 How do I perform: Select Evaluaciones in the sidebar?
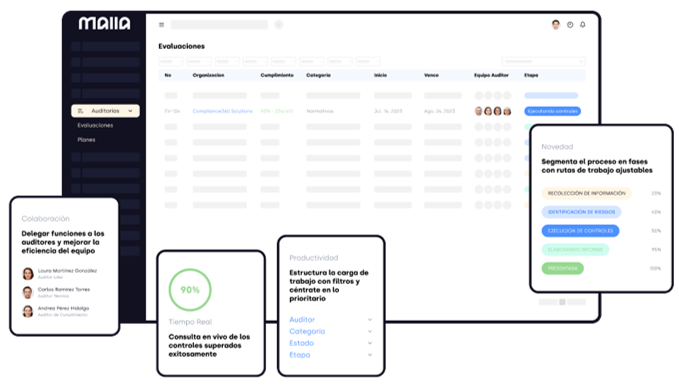(95, 126)
